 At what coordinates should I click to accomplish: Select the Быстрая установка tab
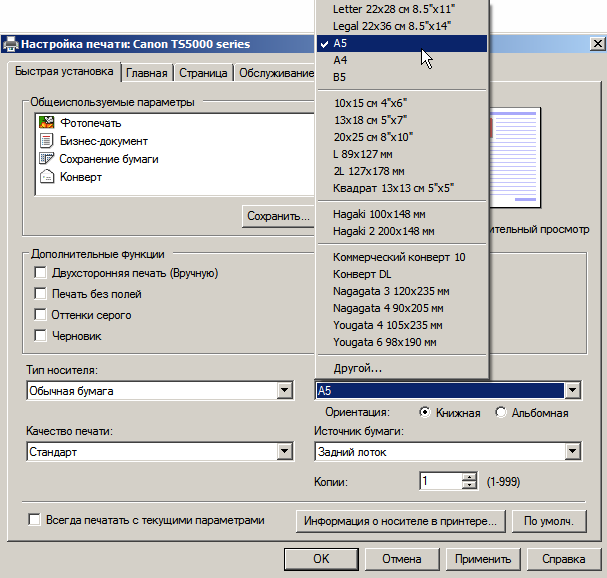64,72
